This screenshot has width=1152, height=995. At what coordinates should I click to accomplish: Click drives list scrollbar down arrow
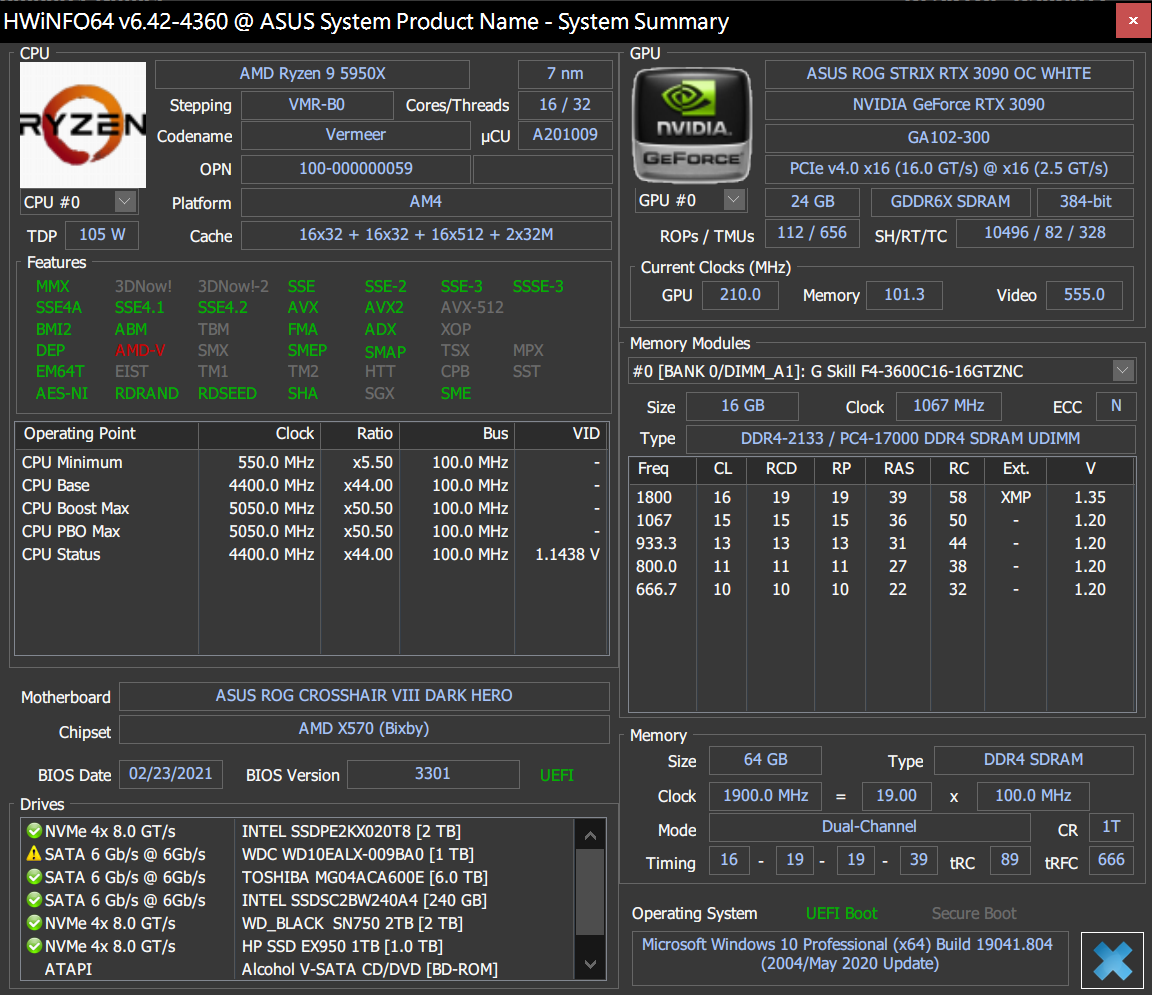[x=590, y=963]
